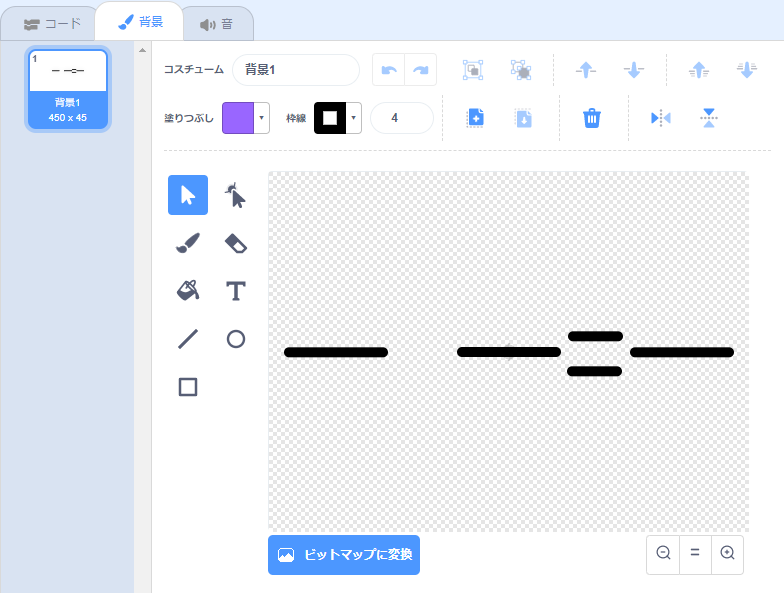Flip horizontally using the mirror icon

(x=660, y=118)
